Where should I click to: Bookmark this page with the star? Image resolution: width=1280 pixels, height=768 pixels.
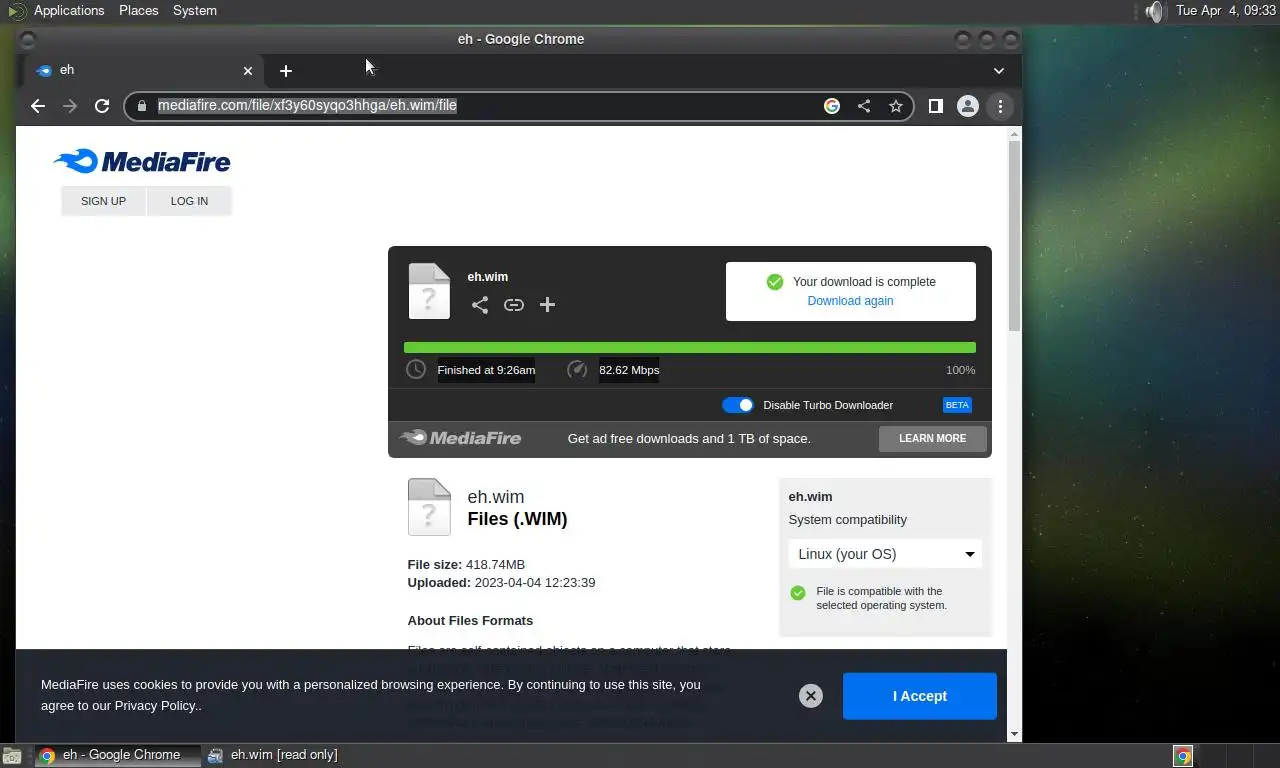click(896, 106)
